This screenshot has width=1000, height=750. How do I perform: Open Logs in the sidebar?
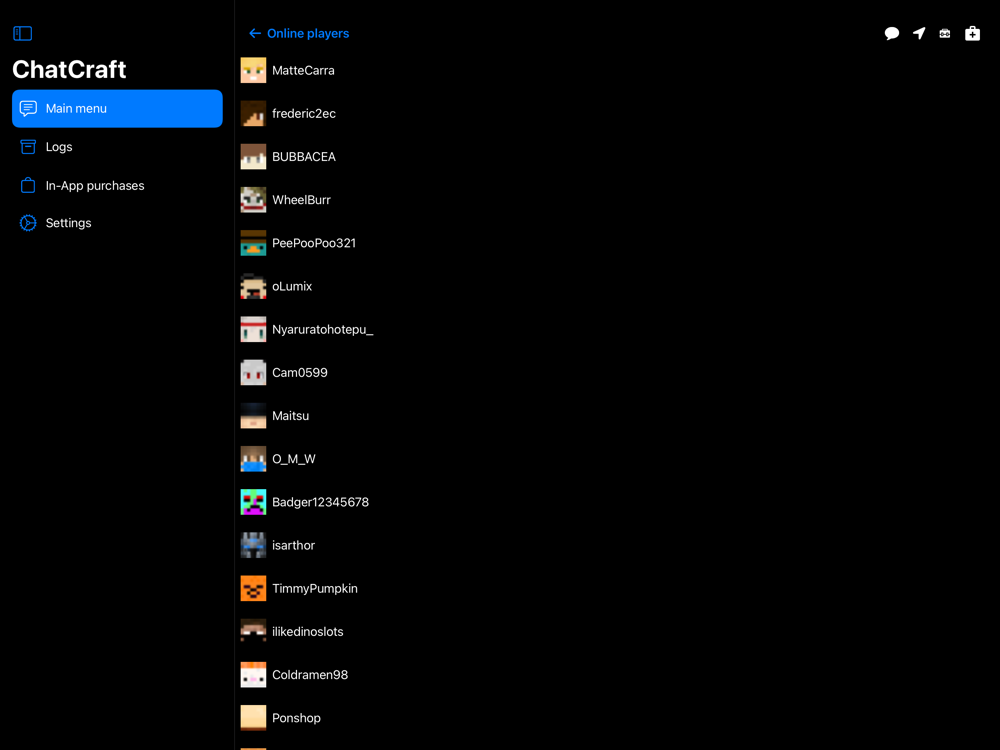[117, 147]
